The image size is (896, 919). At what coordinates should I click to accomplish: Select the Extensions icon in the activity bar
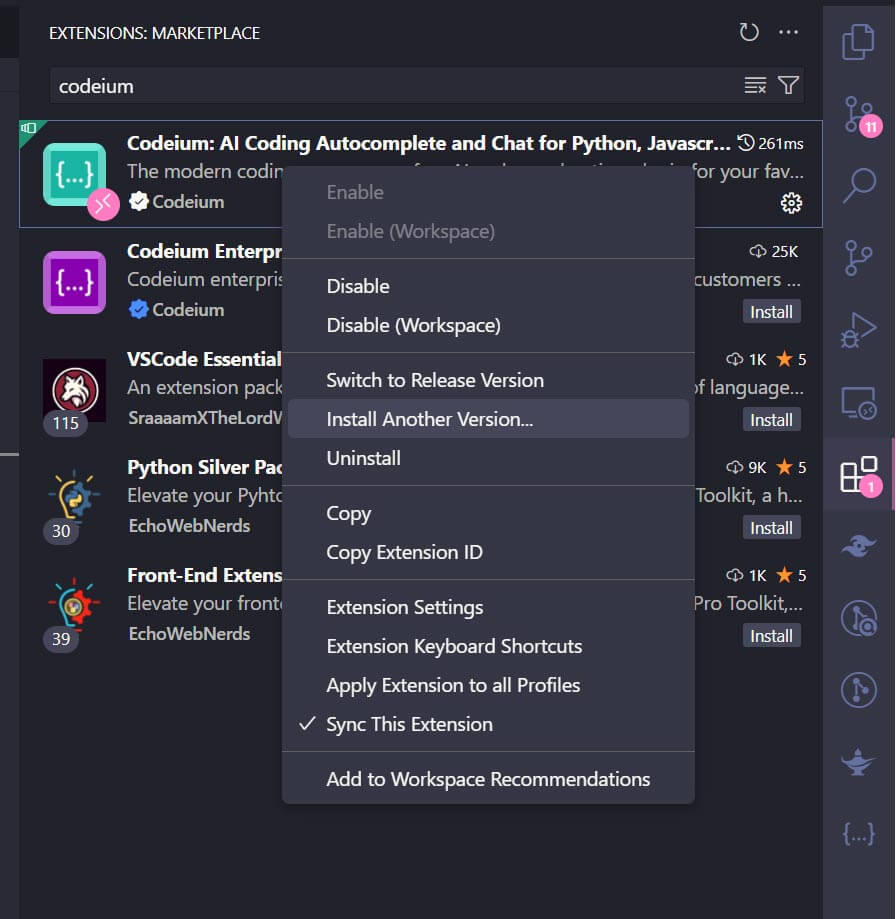(856, 474)
